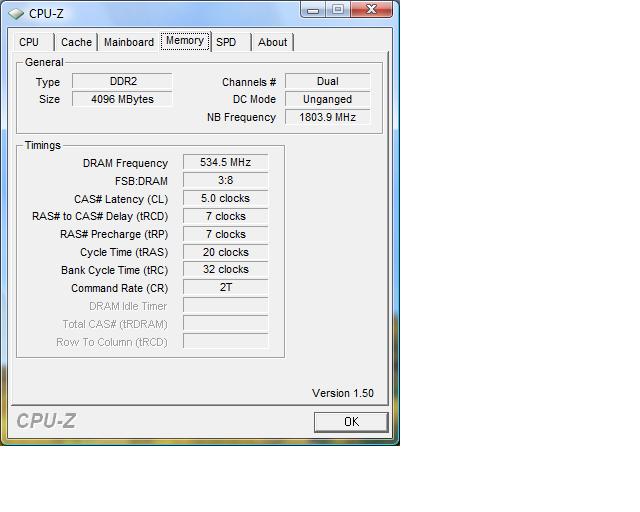Select the 32 clocks tRC value

point(226,269)
